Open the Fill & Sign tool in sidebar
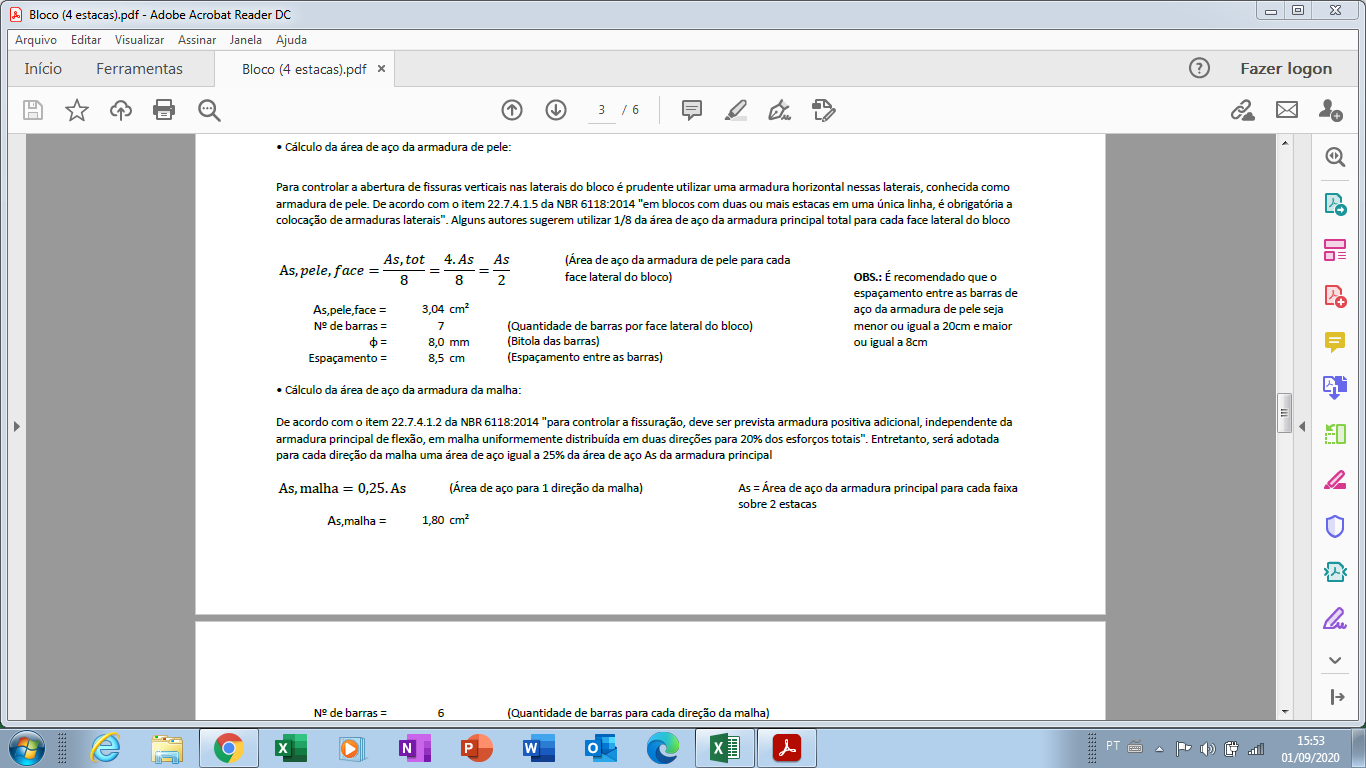 click(1335, 618)
